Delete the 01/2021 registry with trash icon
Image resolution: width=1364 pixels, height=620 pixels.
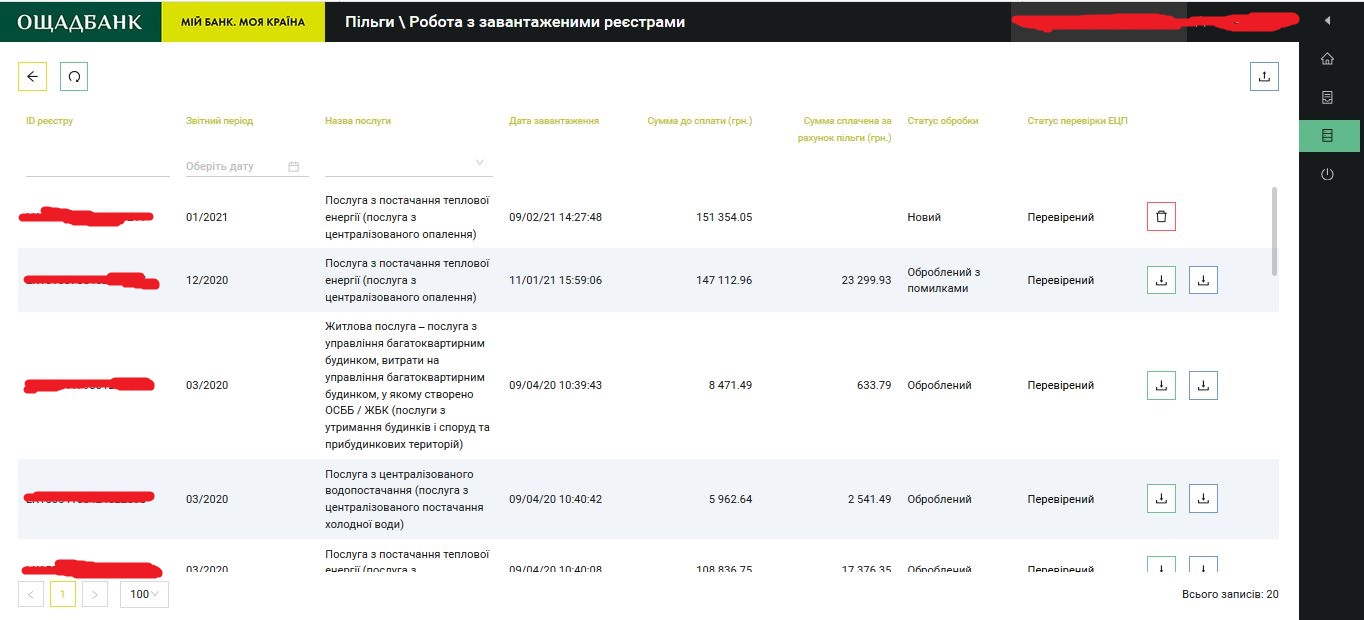pos(1161,216)
